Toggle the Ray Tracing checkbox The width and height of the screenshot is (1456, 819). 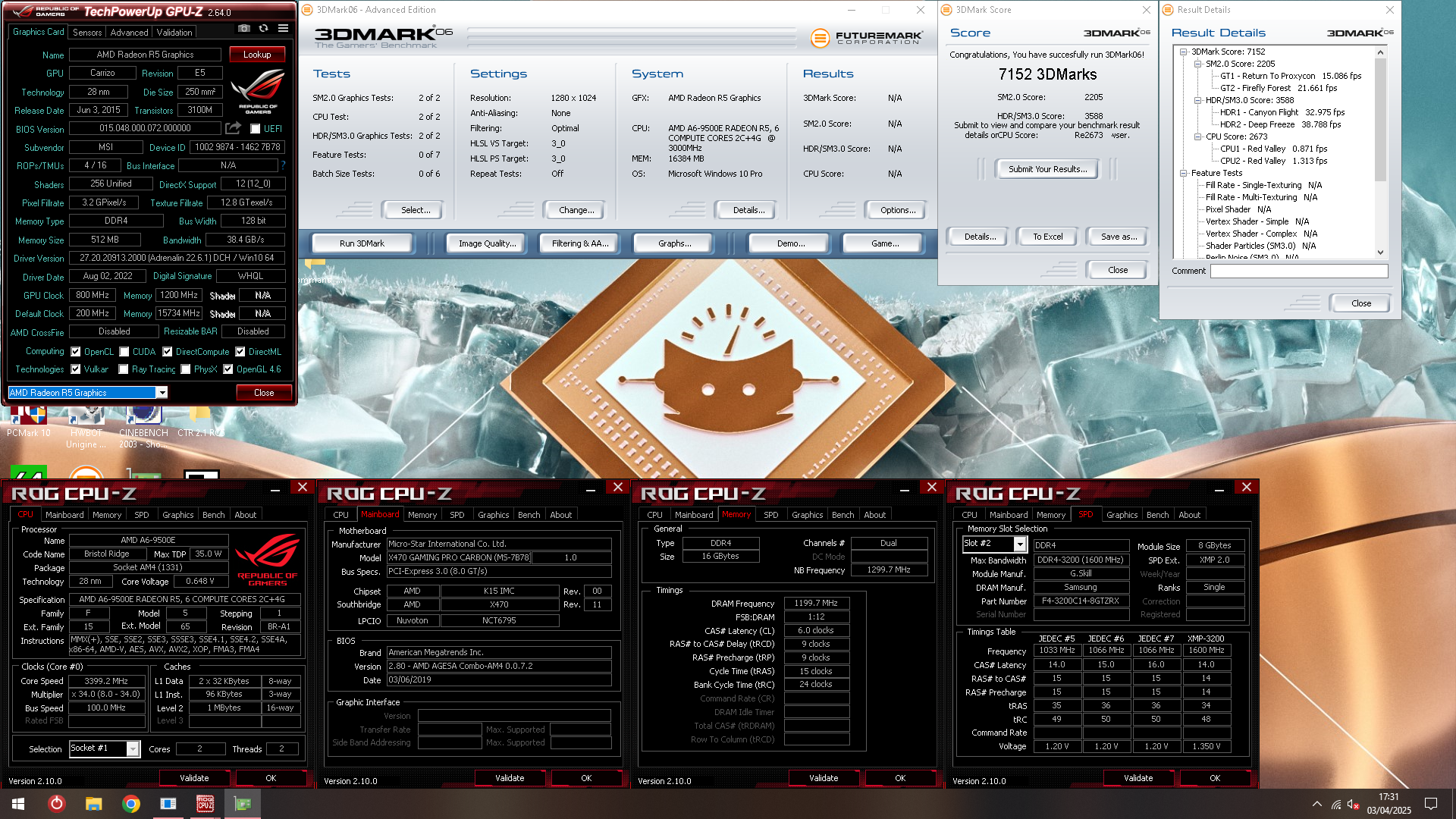(x=124, y=369)
